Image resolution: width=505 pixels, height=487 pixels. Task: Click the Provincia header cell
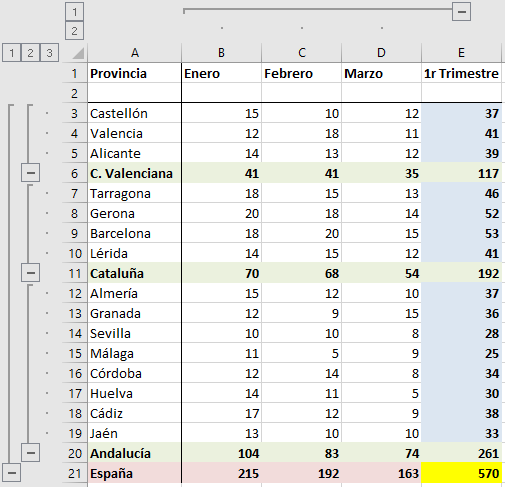point(135,73)
